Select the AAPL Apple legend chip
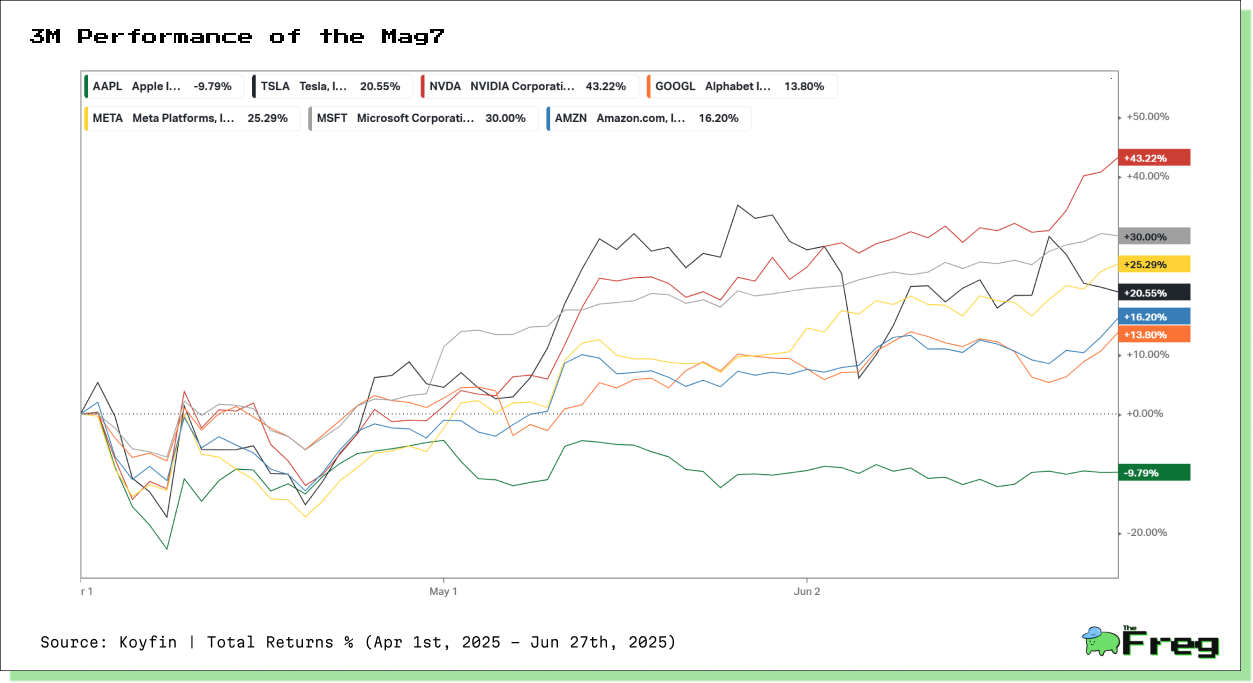The width and height of the screenshot is (1253, 683). click(163, 86)
